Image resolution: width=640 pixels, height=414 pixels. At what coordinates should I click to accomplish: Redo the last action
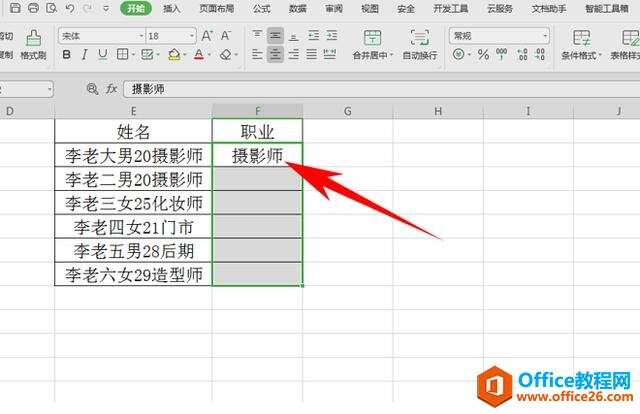coord(87,8)
